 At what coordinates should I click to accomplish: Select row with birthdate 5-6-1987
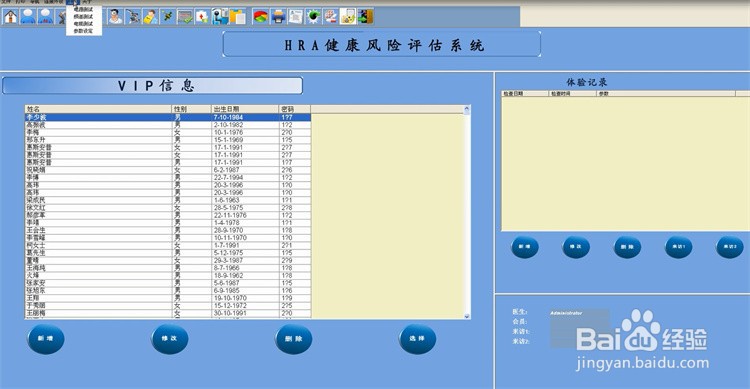tap(167, 283)
